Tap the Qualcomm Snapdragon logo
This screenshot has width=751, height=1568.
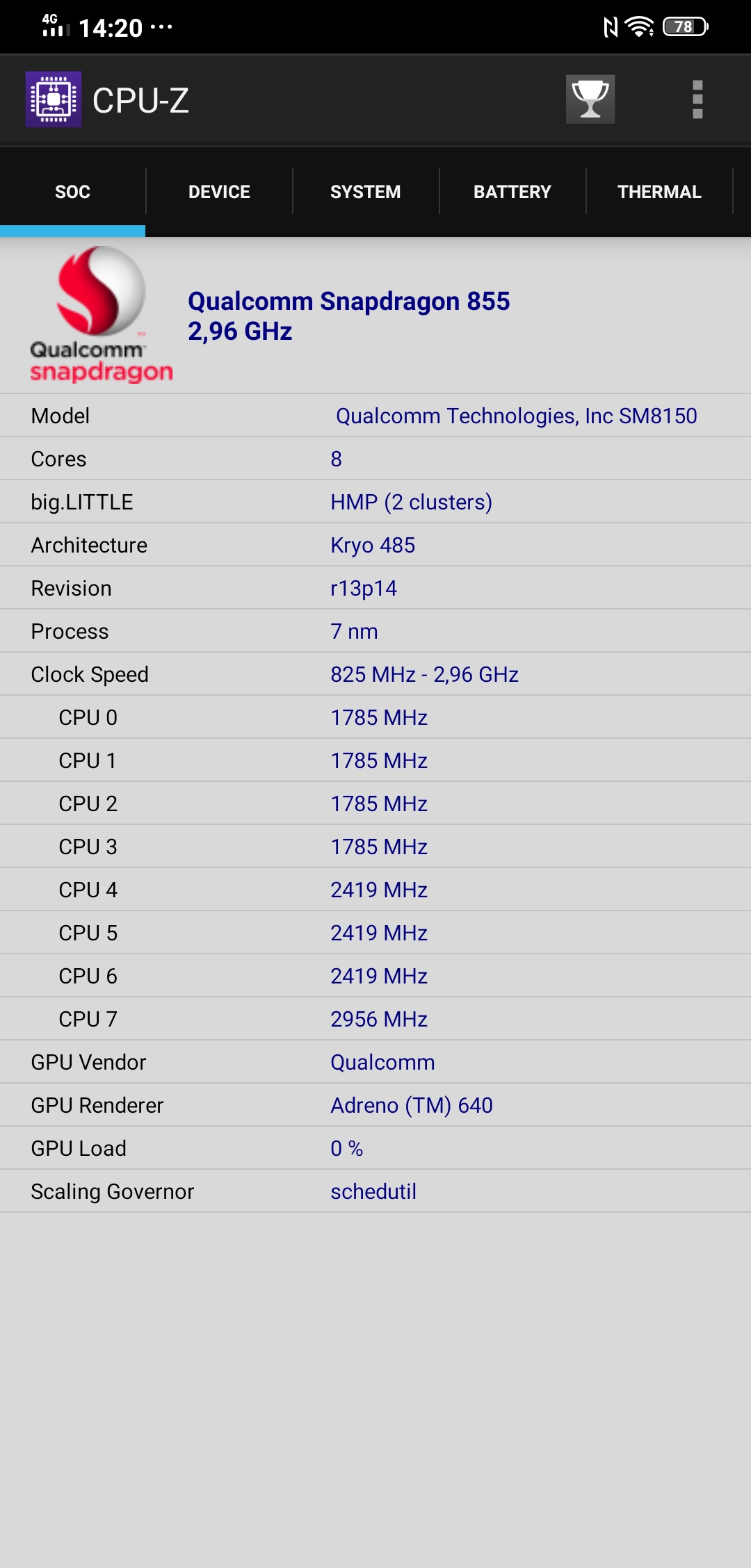point(101,314)
